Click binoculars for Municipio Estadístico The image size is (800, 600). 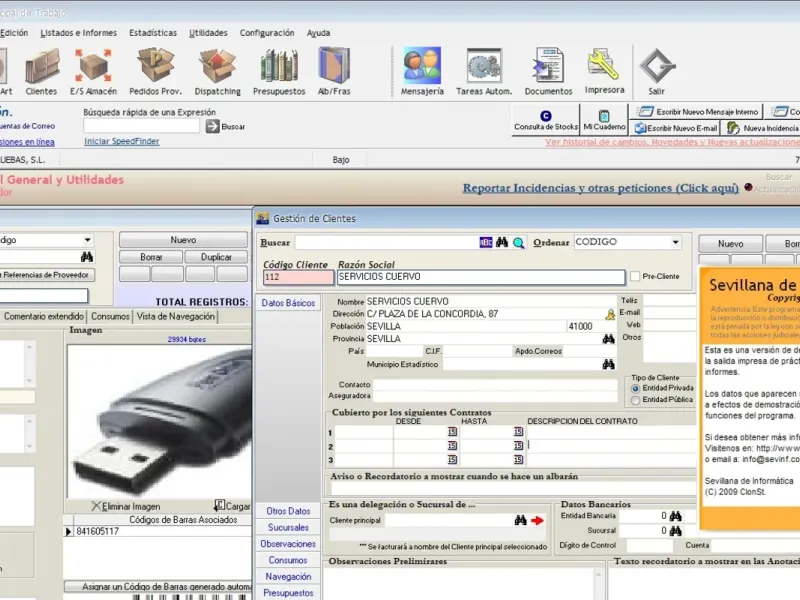(x=608, y=364)
